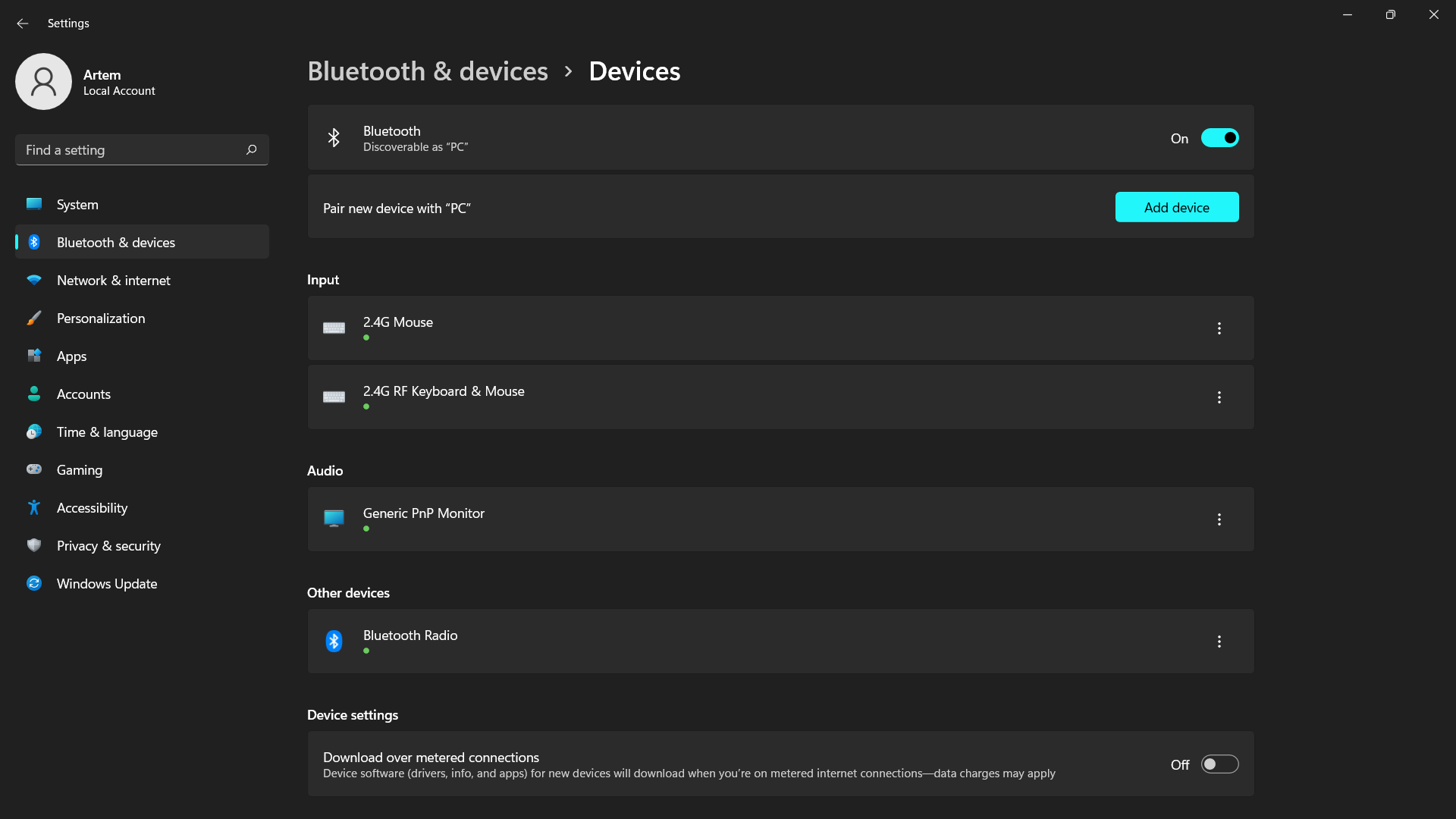Click the 2.4G Mouse keyboard icon

(334, 328)
